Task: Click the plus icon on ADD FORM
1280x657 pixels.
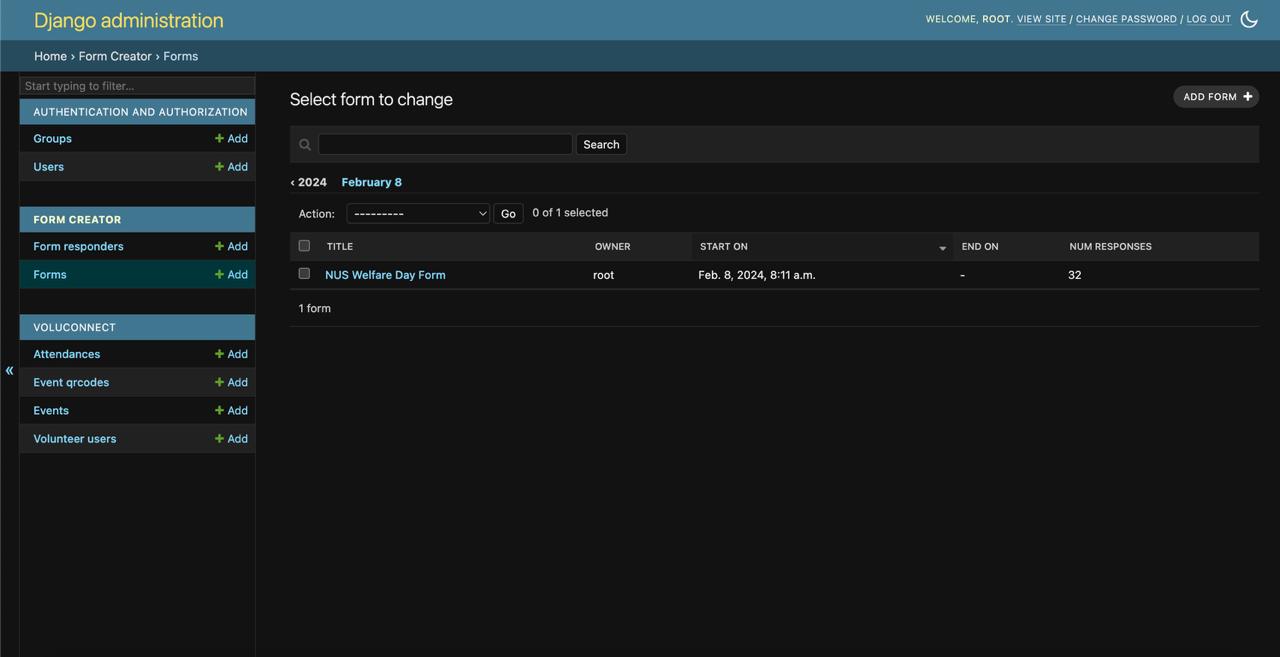Action: pos(1247,97)
